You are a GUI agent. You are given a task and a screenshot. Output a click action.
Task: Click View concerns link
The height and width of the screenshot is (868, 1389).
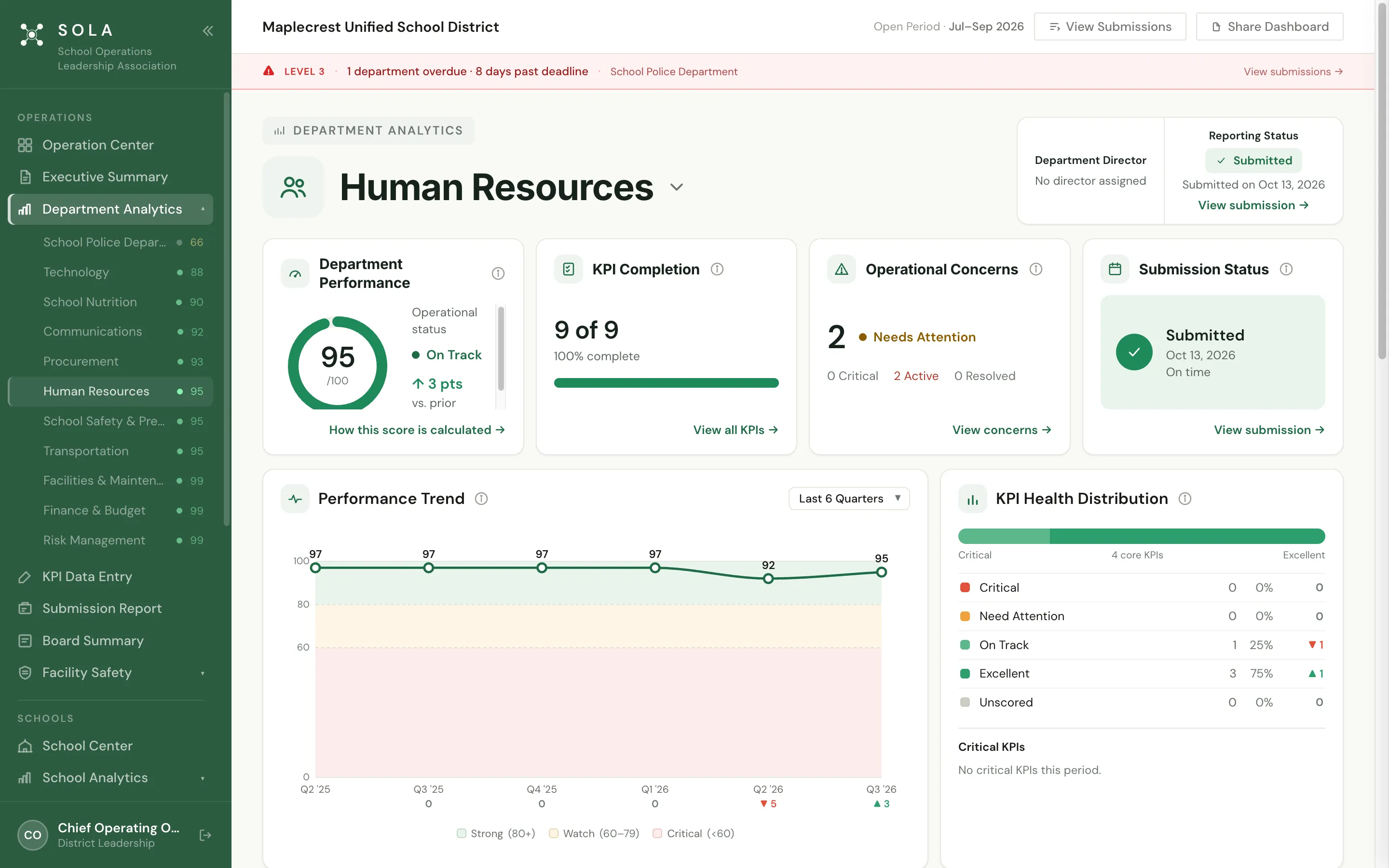pyautogui.click(x=1002, y=430)
